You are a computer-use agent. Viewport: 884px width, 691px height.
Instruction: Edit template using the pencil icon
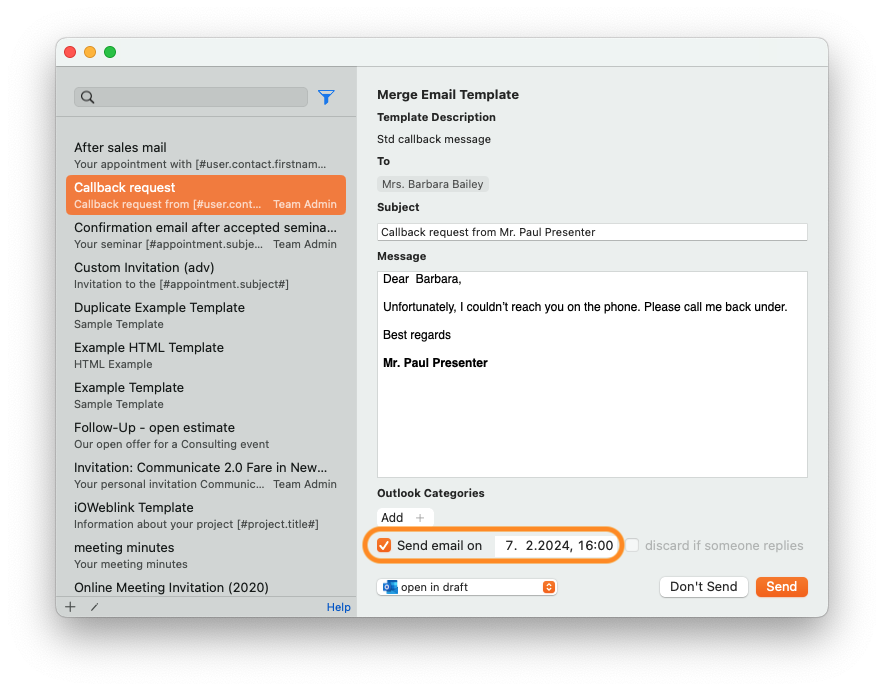point(94,607)
